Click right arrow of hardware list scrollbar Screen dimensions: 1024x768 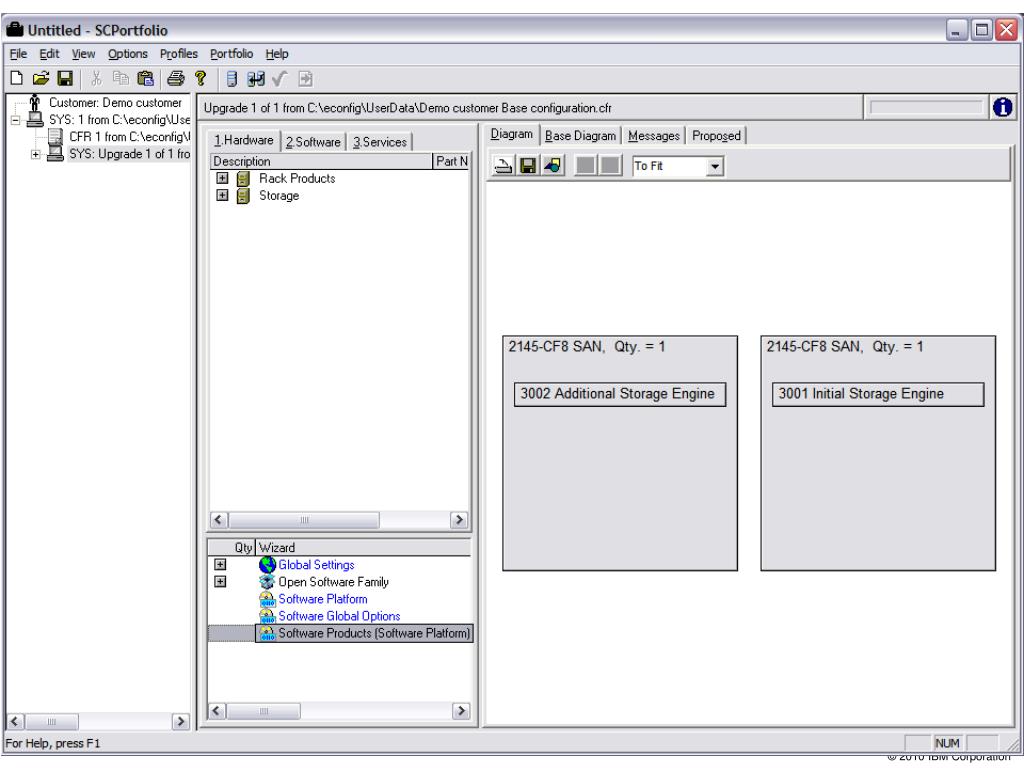[459, 520]
